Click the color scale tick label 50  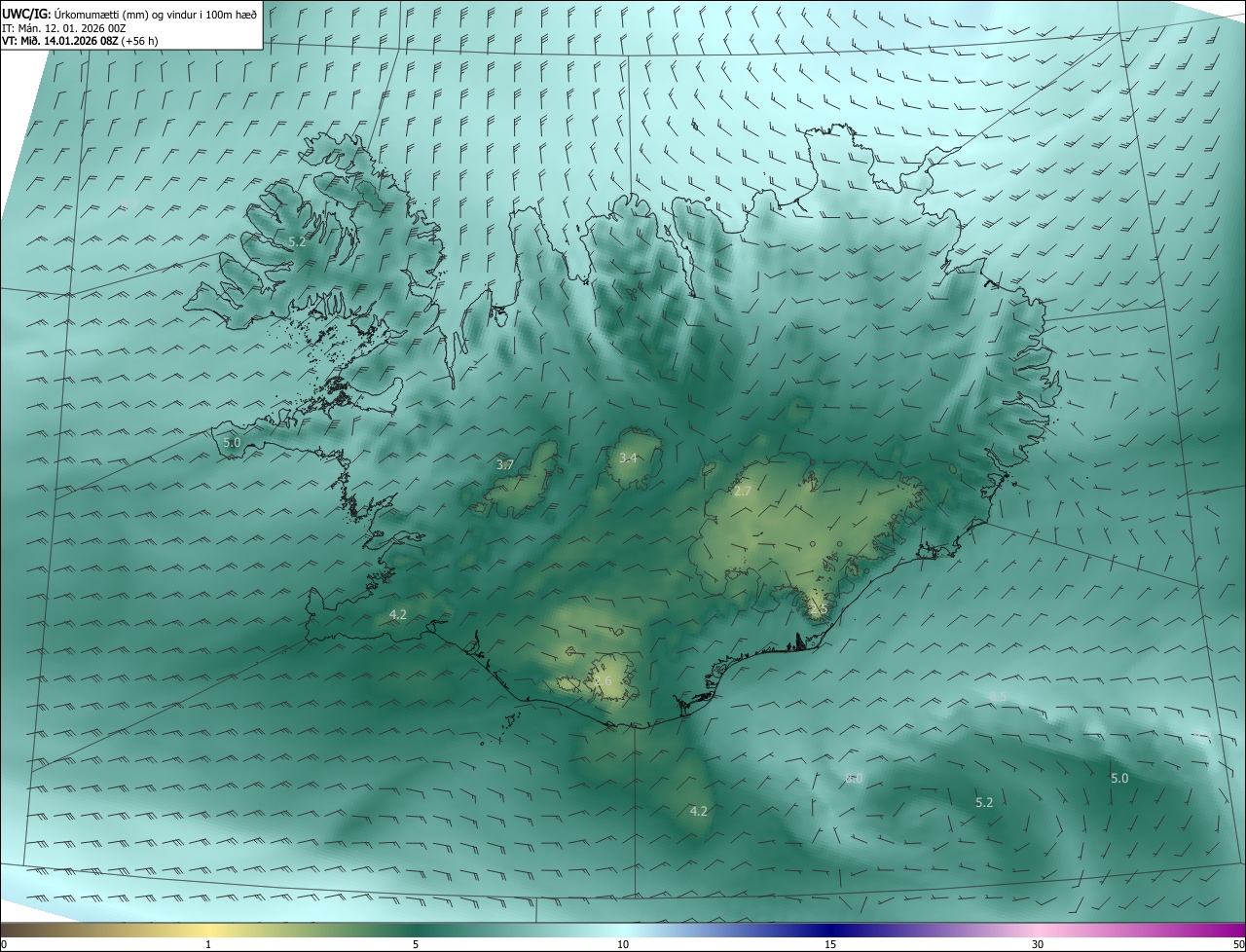click(x=1238, y=944)
